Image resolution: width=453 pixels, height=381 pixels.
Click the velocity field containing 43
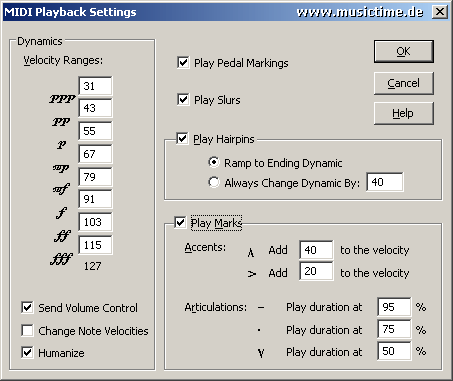[95, 108]
